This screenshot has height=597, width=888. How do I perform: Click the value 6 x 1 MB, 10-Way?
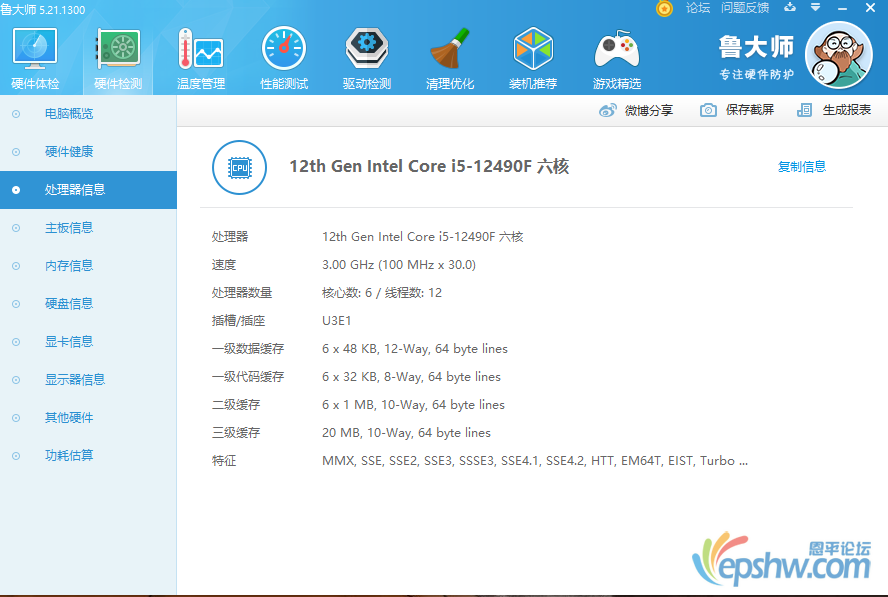click(x=413, y=405)
